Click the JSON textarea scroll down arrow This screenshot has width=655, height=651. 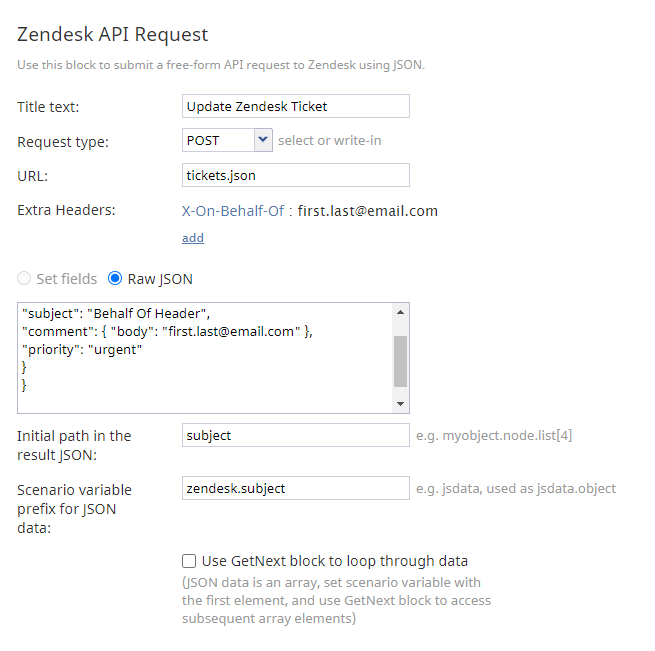click(401, 404)
